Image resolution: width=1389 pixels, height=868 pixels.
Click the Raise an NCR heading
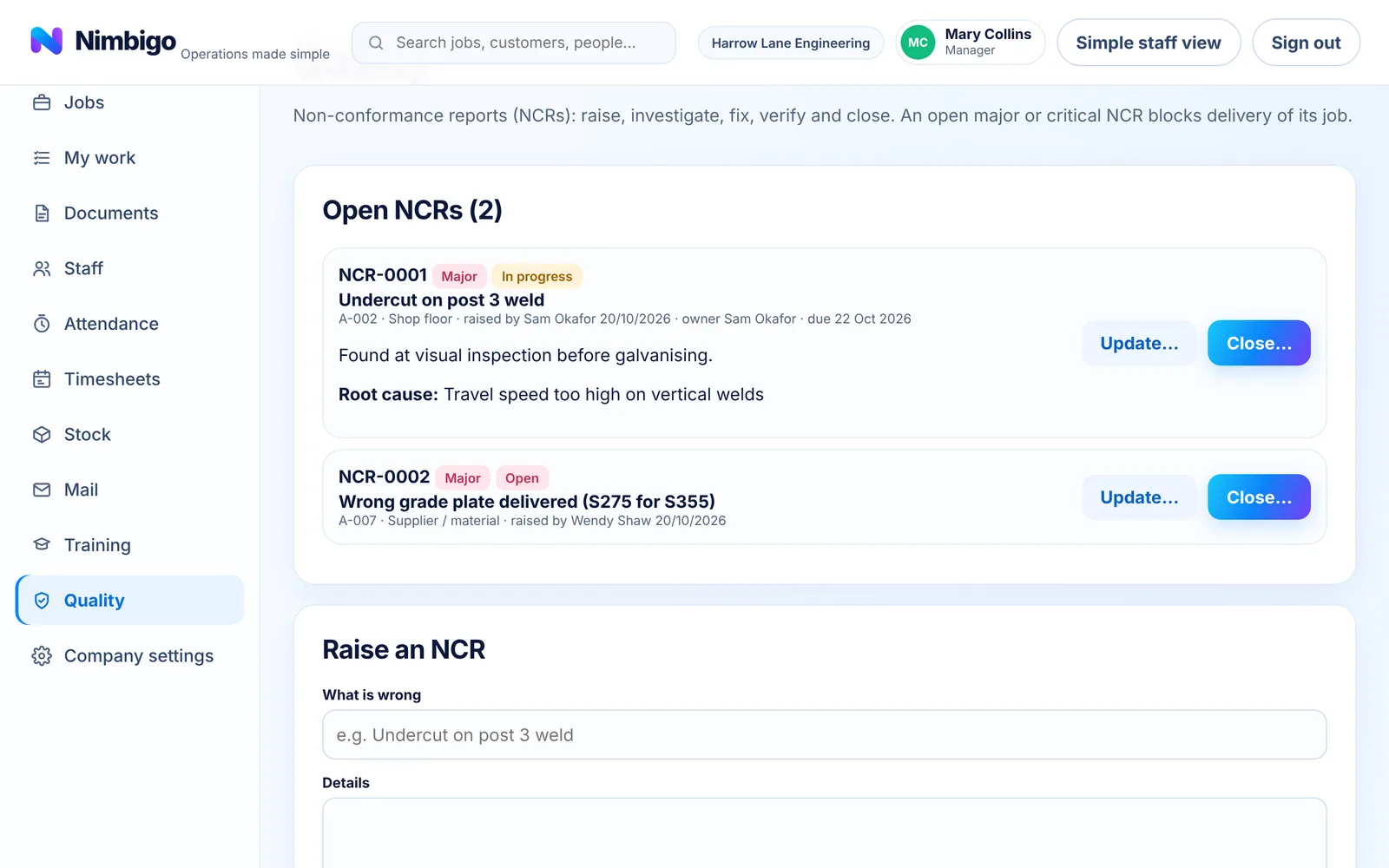tap(404, 649)
